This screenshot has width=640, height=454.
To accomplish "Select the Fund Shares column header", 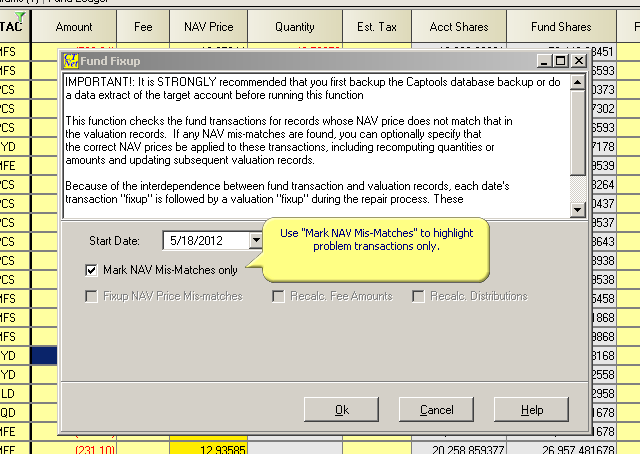I will pos(562,27).
